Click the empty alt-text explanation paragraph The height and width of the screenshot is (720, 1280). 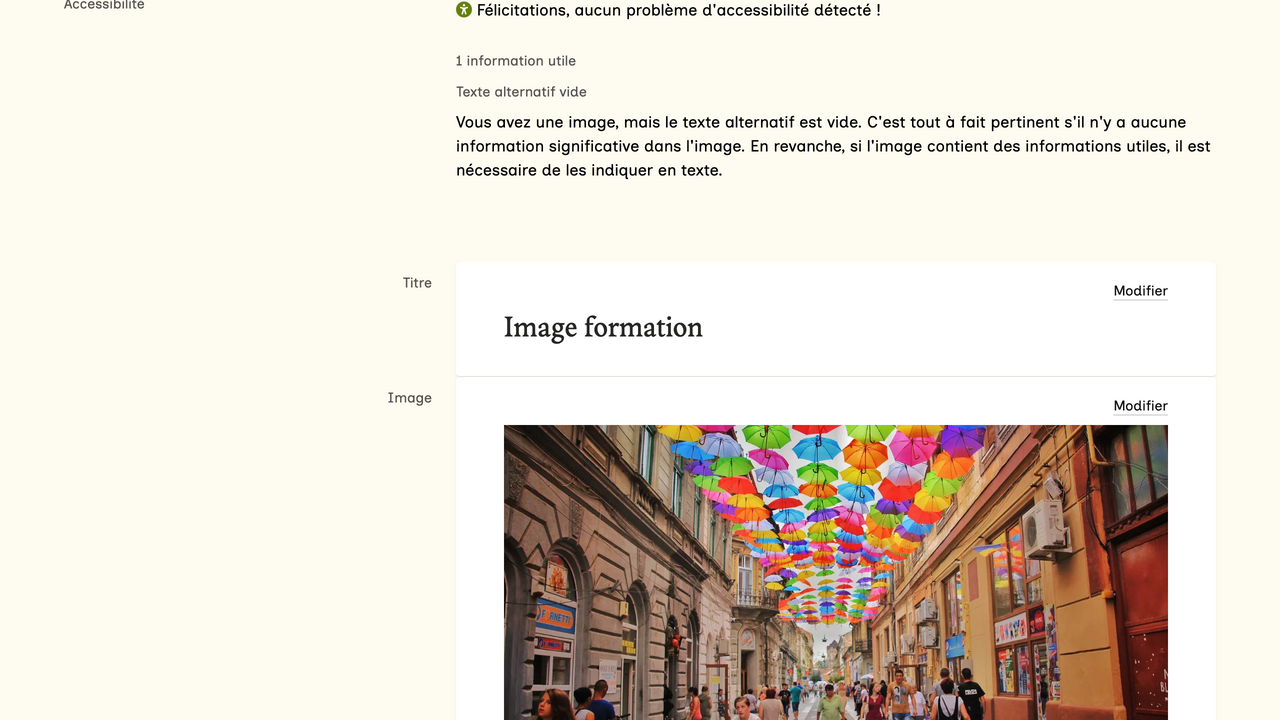click(833, 146)
